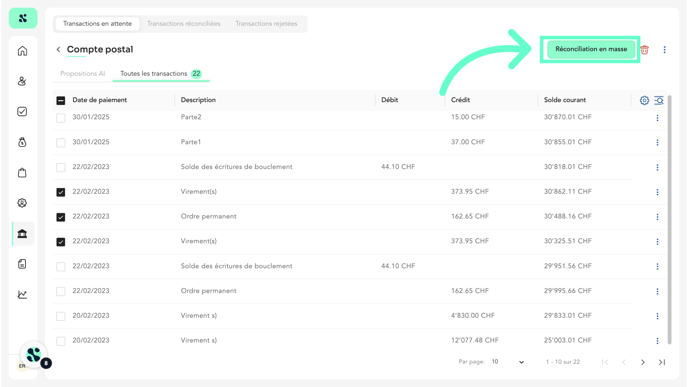Open the chart reports icon in sidebar
Viewport: 688px width, 387px height.
(22, 294)
